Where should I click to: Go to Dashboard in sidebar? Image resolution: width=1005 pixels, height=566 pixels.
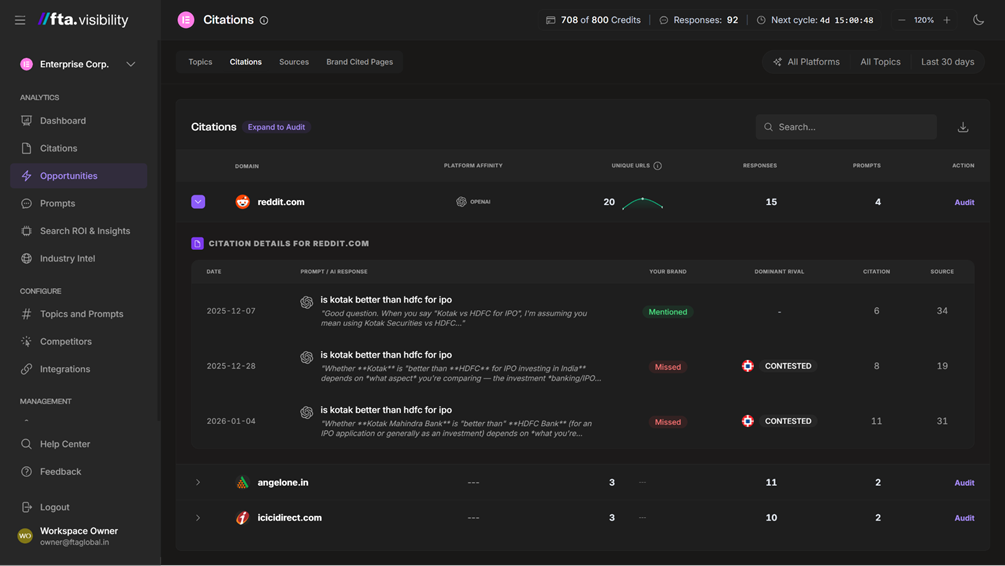[79, 121]
